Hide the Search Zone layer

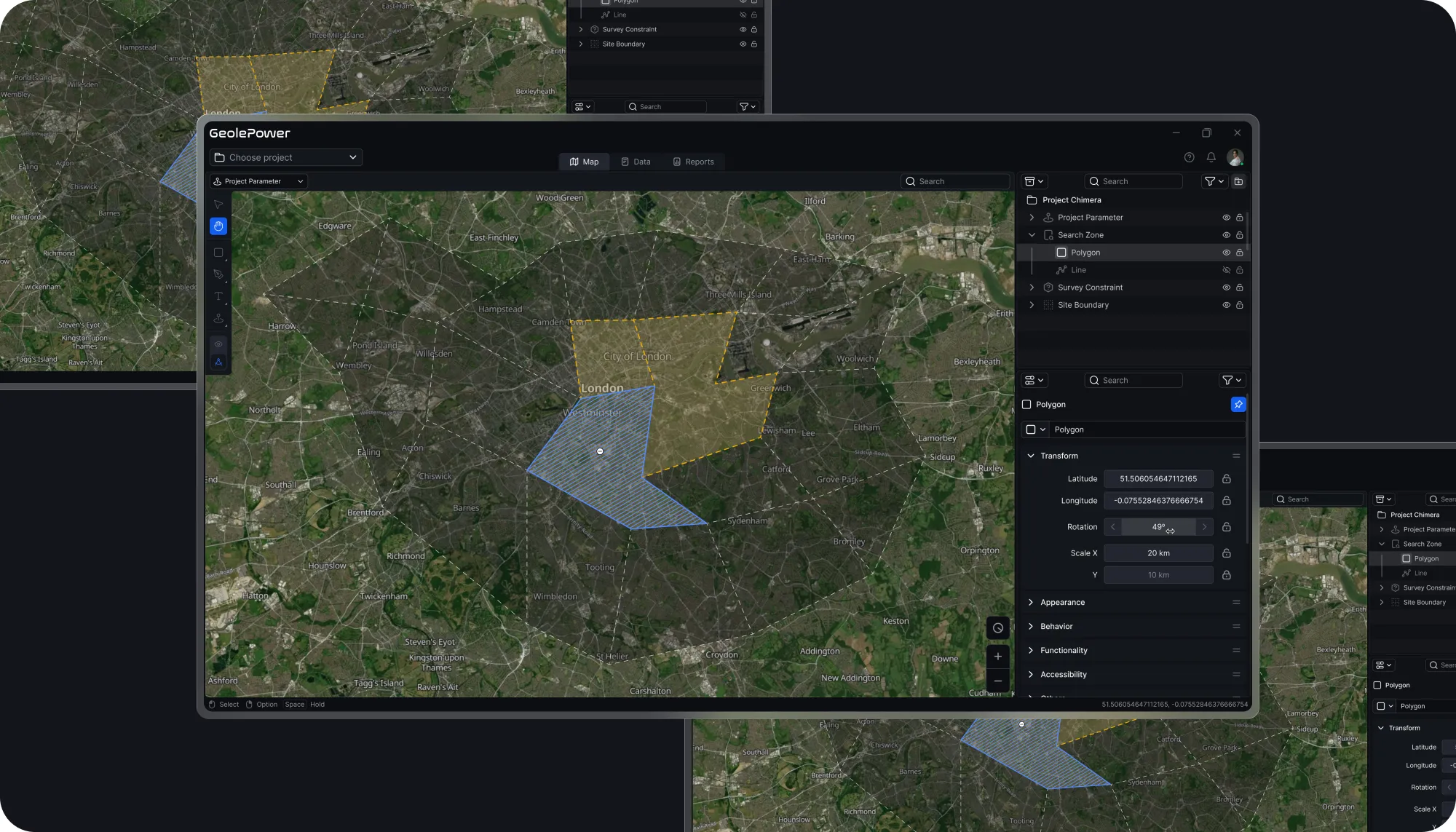click(x=1226, y=235)
